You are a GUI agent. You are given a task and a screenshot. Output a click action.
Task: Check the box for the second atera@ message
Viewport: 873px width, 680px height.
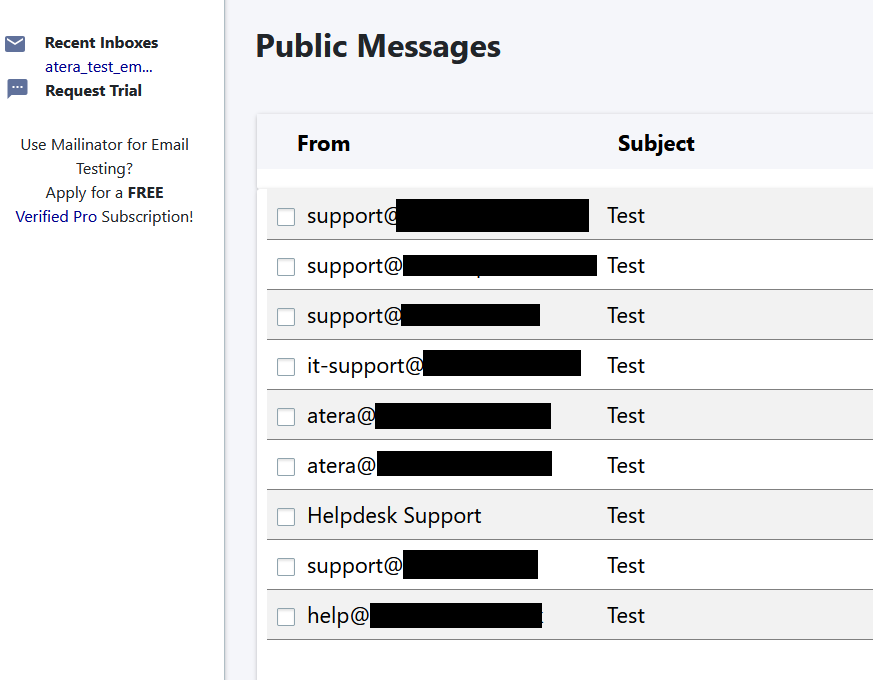point(286,467)
